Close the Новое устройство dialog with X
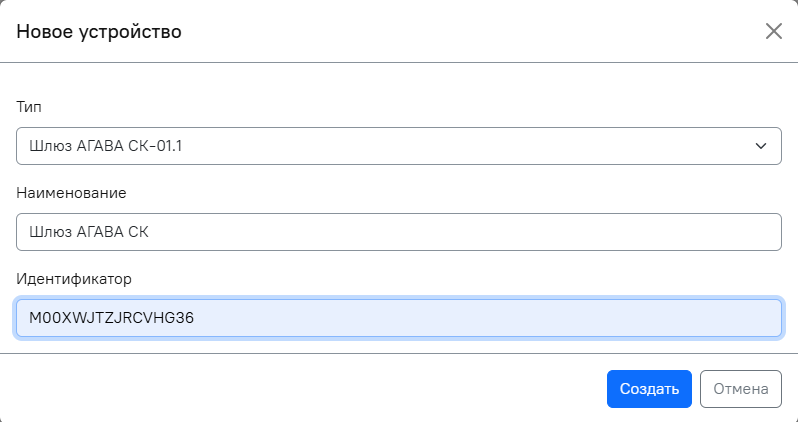The height and width of the screenshot is (422, 798). click(773, 31)
